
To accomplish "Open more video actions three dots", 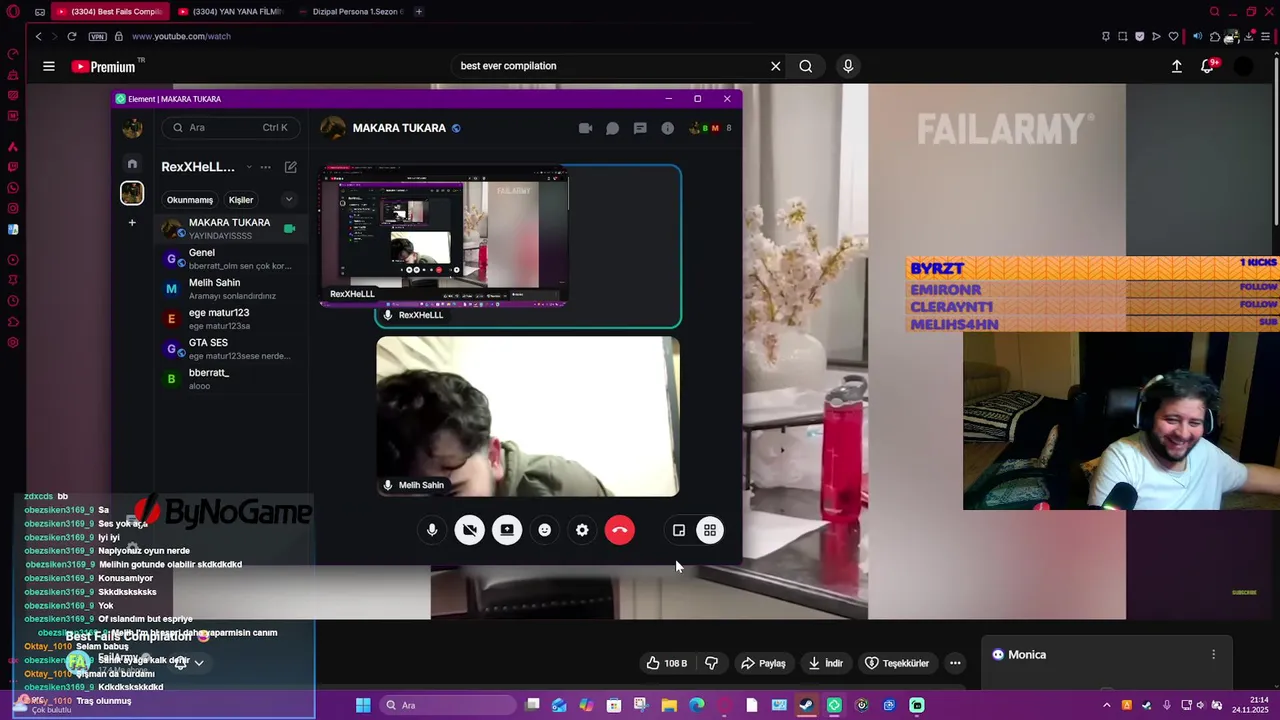I will pos(955,663).
